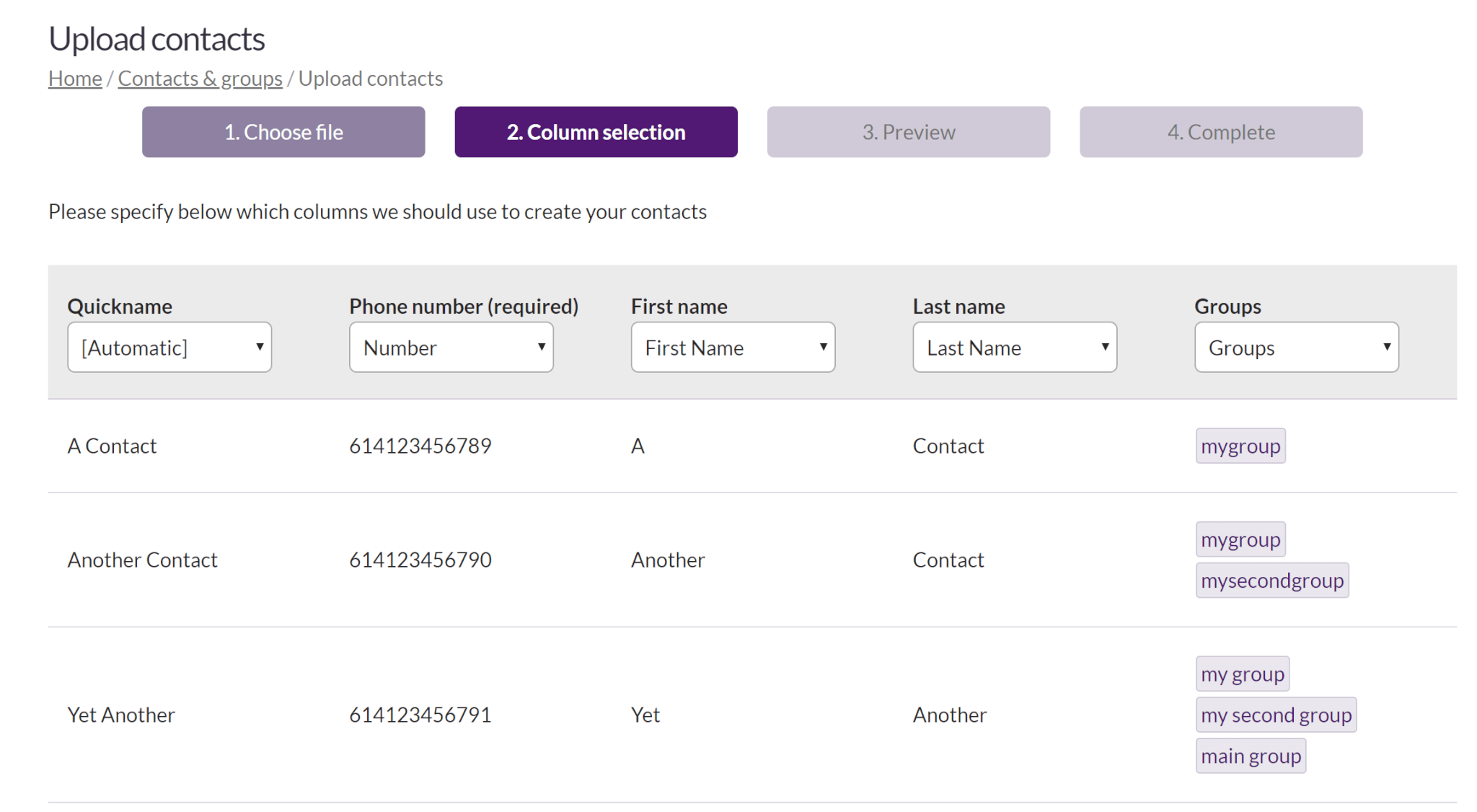Click the phone number 614123456789 cell

(x=420, y=446)
